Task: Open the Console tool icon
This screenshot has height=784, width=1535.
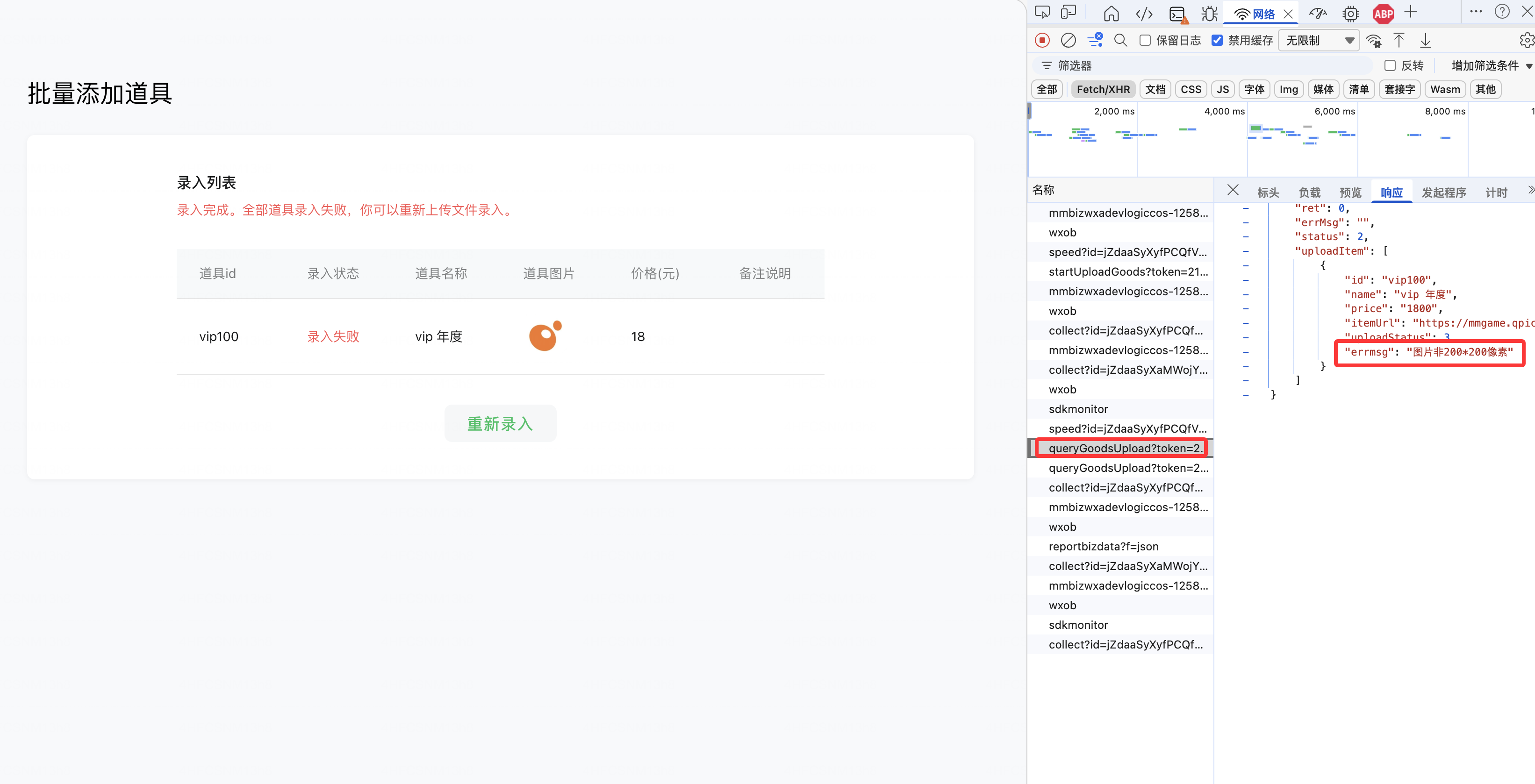Action: click(1177, 13)
